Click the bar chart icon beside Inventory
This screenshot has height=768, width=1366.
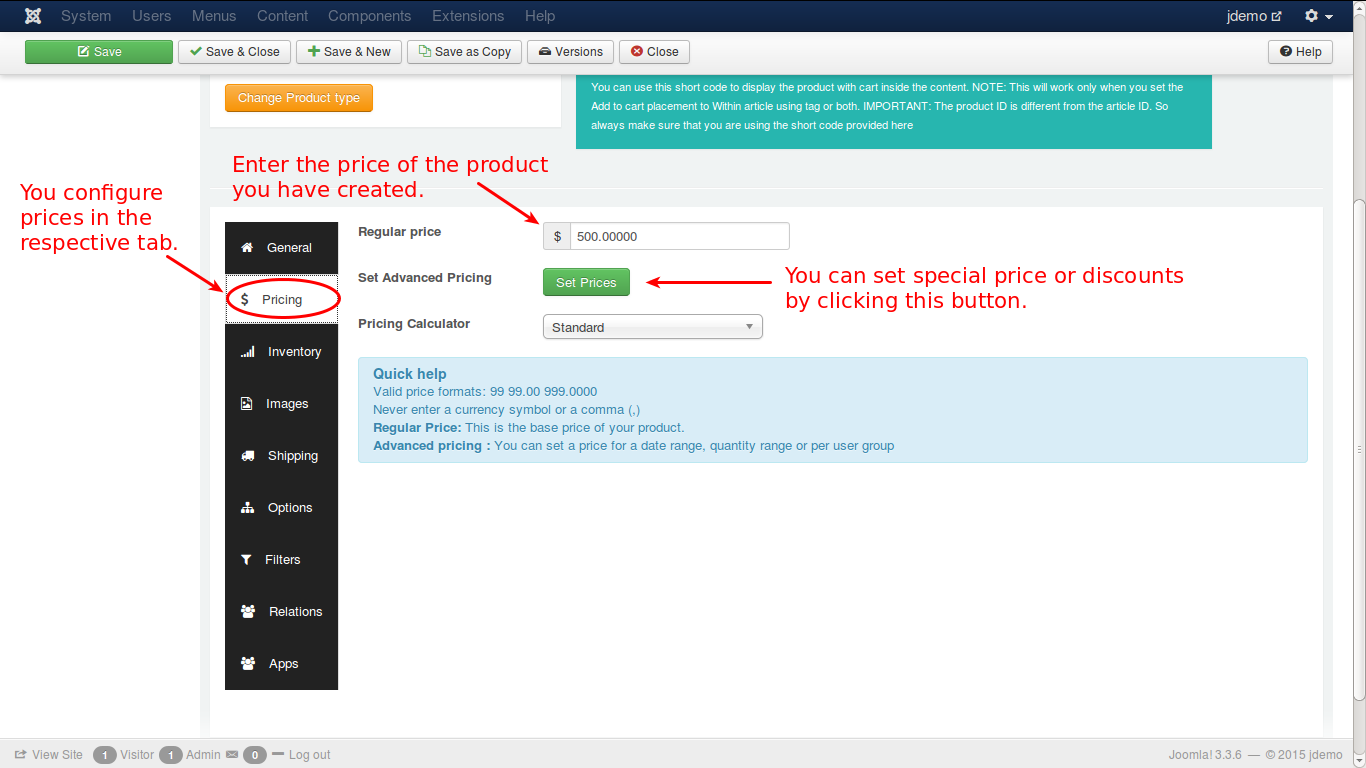pyautogui.click(x=247, y=352)
